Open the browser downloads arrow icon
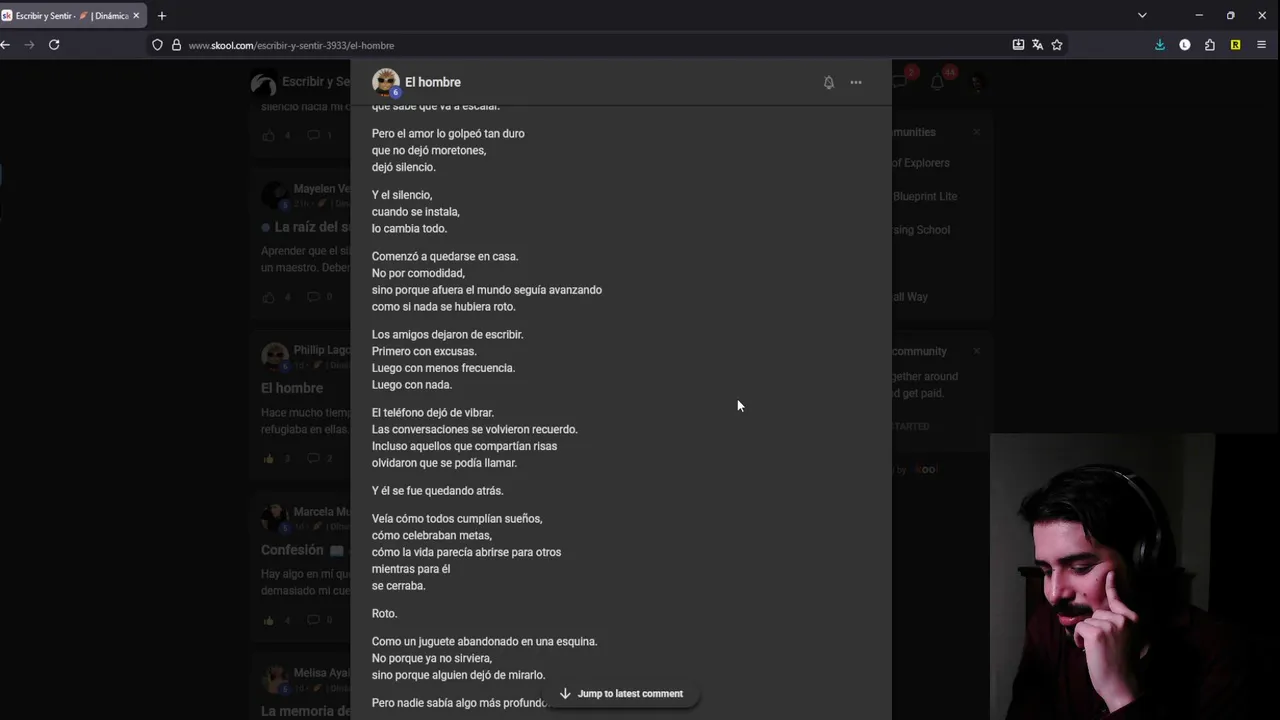This screenshot has height=720, width=1280. point(1160,45)
